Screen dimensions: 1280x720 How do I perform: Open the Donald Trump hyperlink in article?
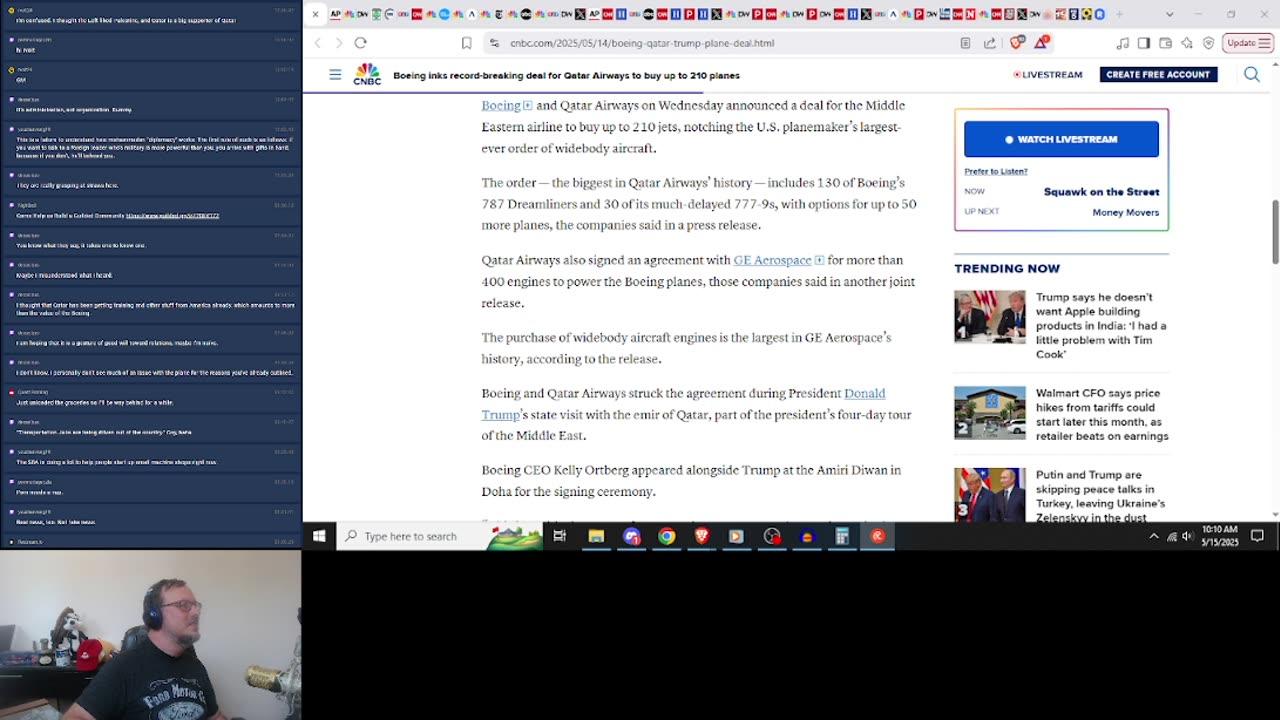(683, 404)
